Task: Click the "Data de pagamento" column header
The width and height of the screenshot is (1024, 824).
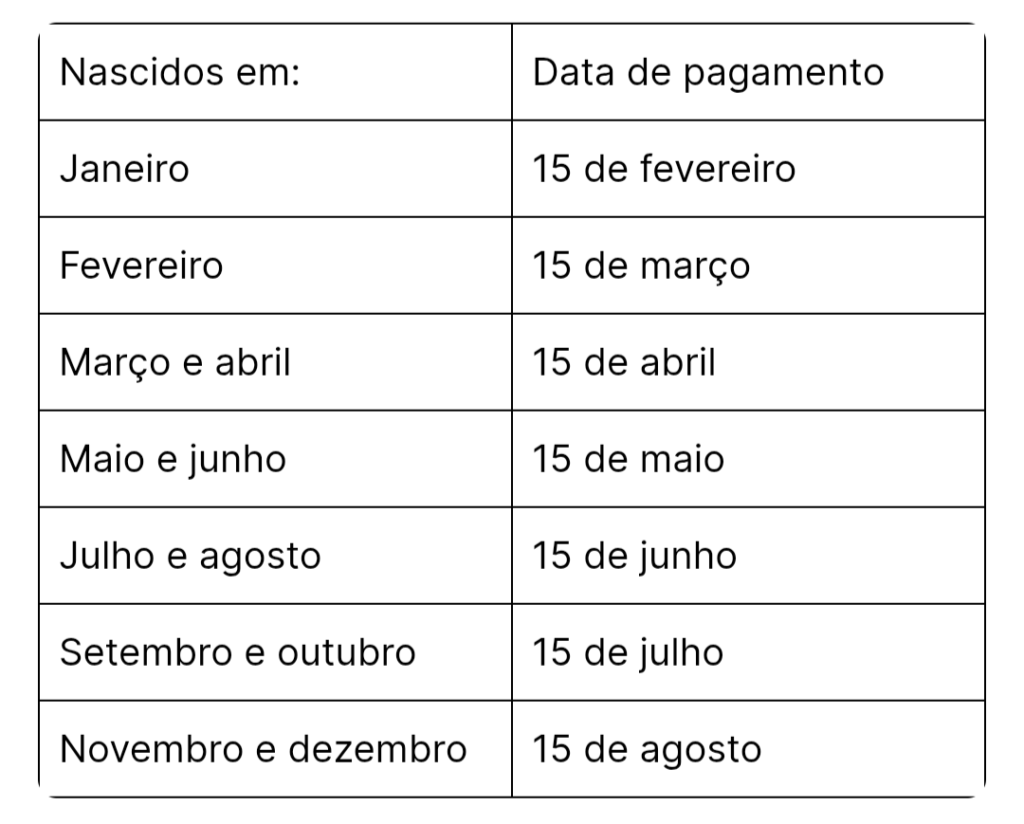Action: pyautogui.click(x=708, y=74)
